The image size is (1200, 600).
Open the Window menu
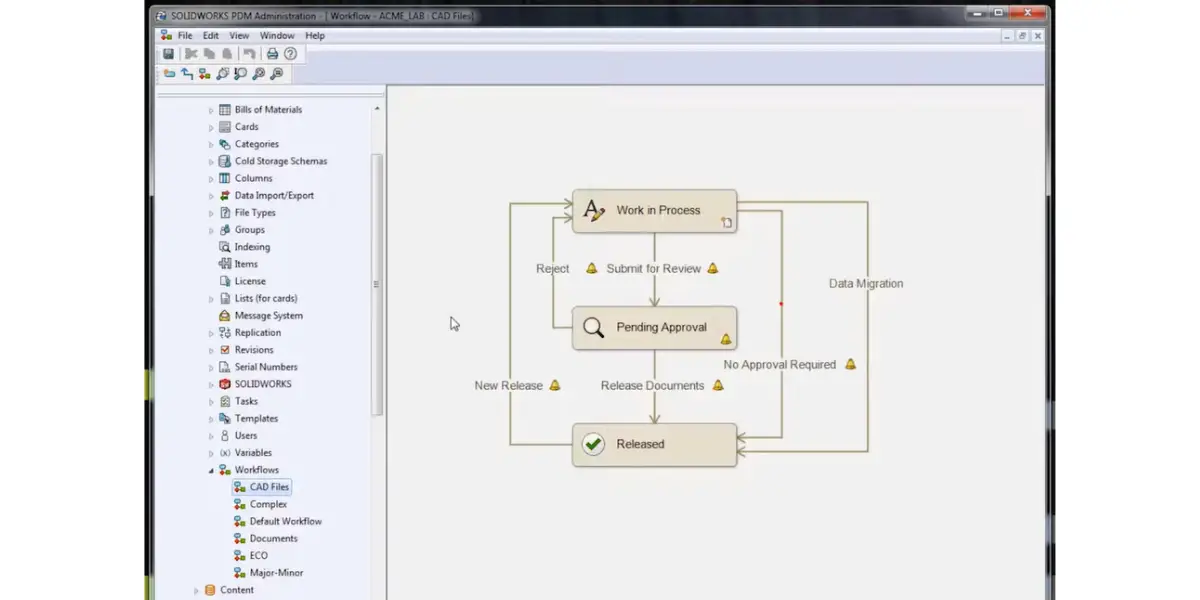pyautogui.click(x=277, y=35)
